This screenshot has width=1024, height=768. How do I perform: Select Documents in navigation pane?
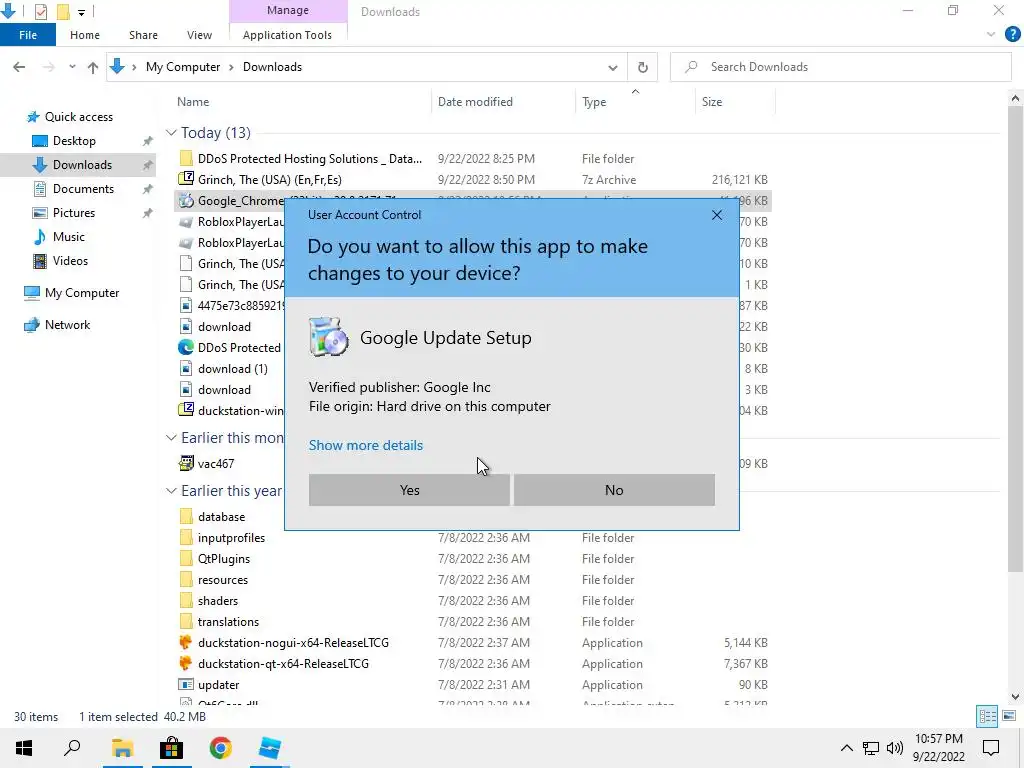(x=83, y=189)
